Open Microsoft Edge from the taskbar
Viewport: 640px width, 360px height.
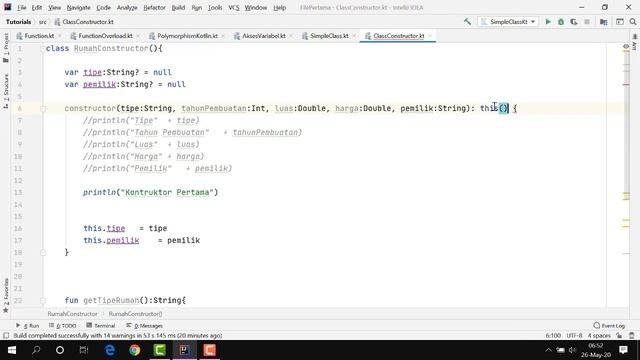pos(110,350)
